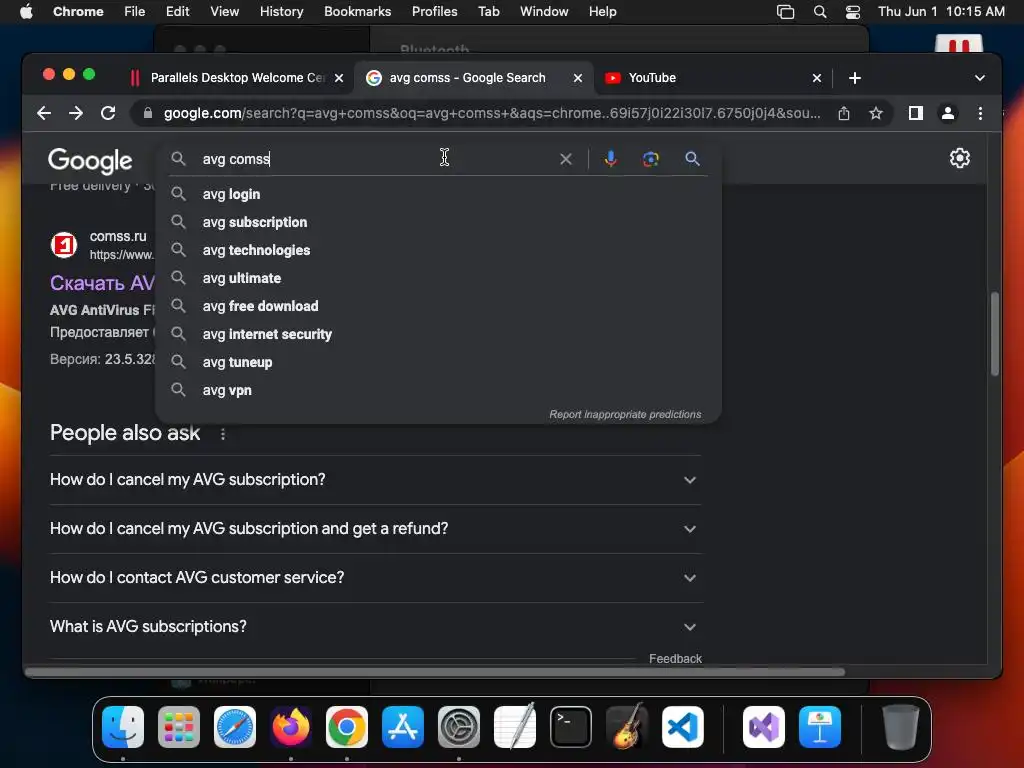This screenshot has width=1024, height=768.
Task: Open Terminal from the Dock
Action: click(571, 727)
